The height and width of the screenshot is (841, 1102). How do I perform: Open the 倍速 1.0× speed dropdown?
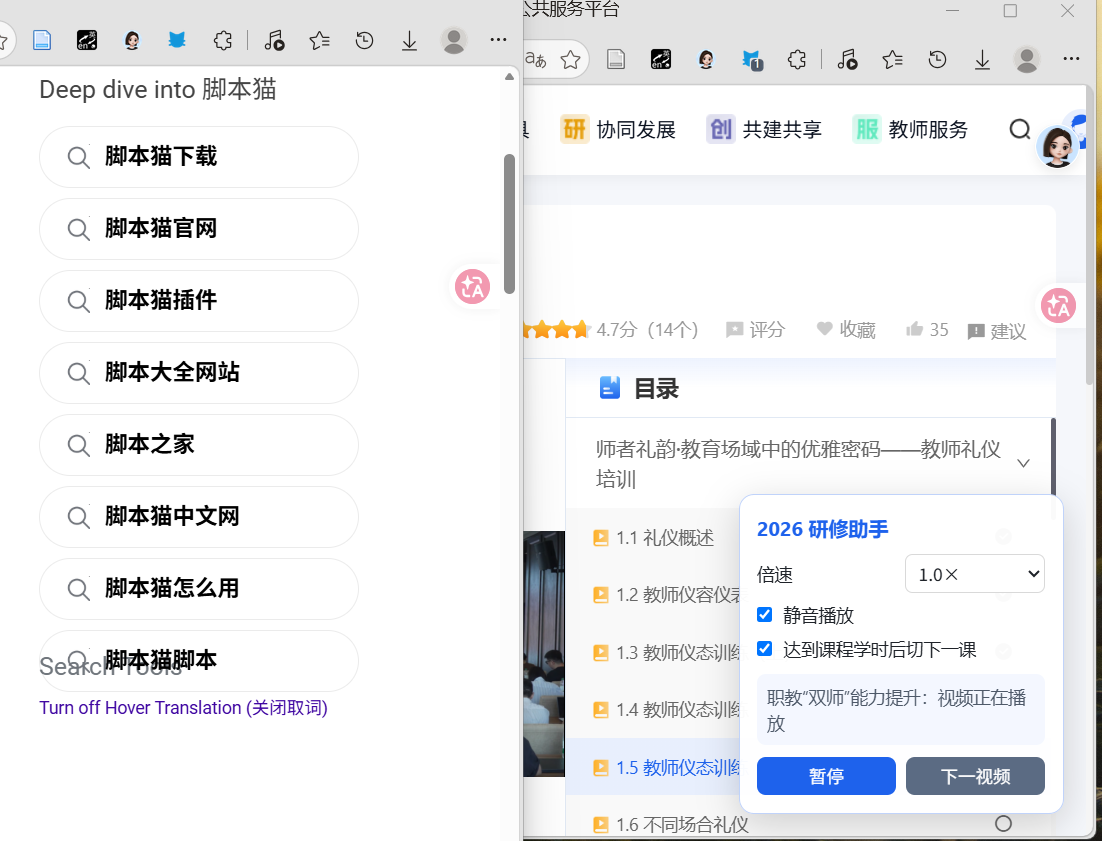(x=974, y=574)
